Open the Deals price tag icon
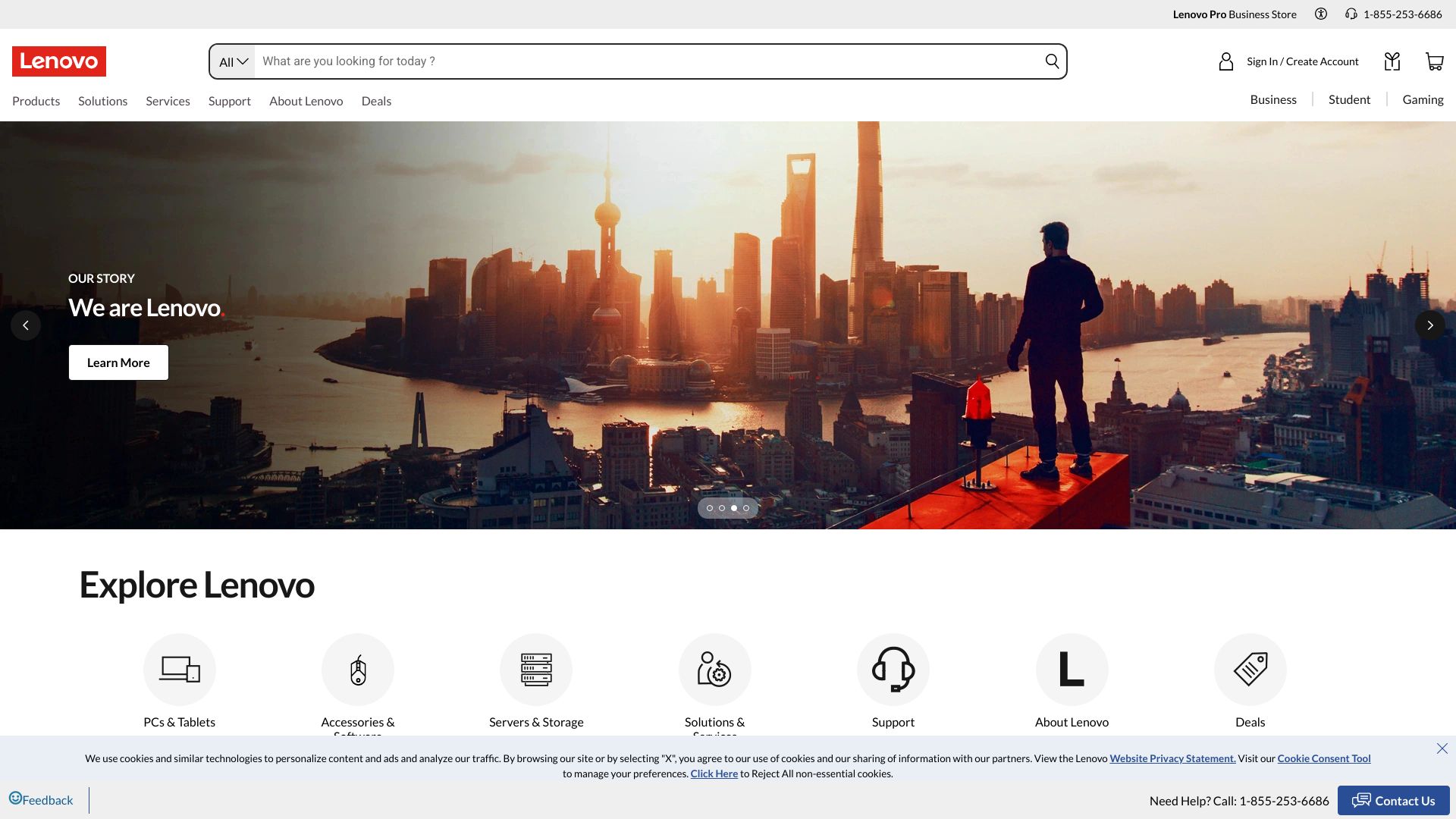 (x=1250, y=670)
